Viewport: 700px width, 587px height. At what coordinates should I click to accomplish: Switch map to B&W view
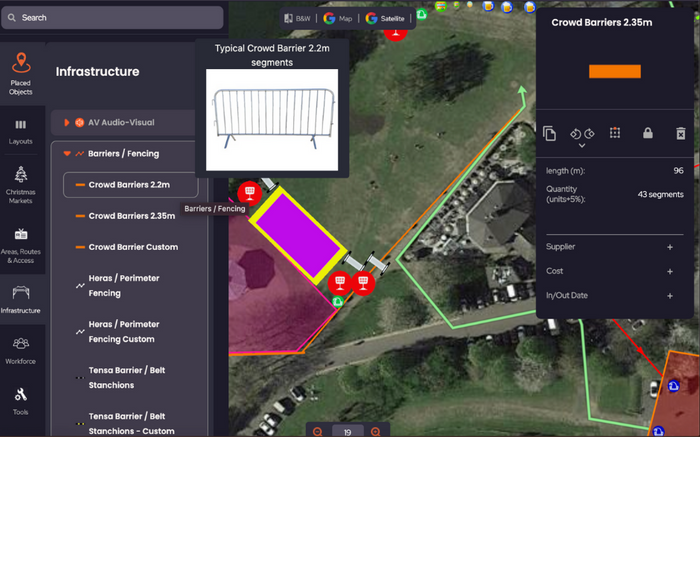[296, 18]
